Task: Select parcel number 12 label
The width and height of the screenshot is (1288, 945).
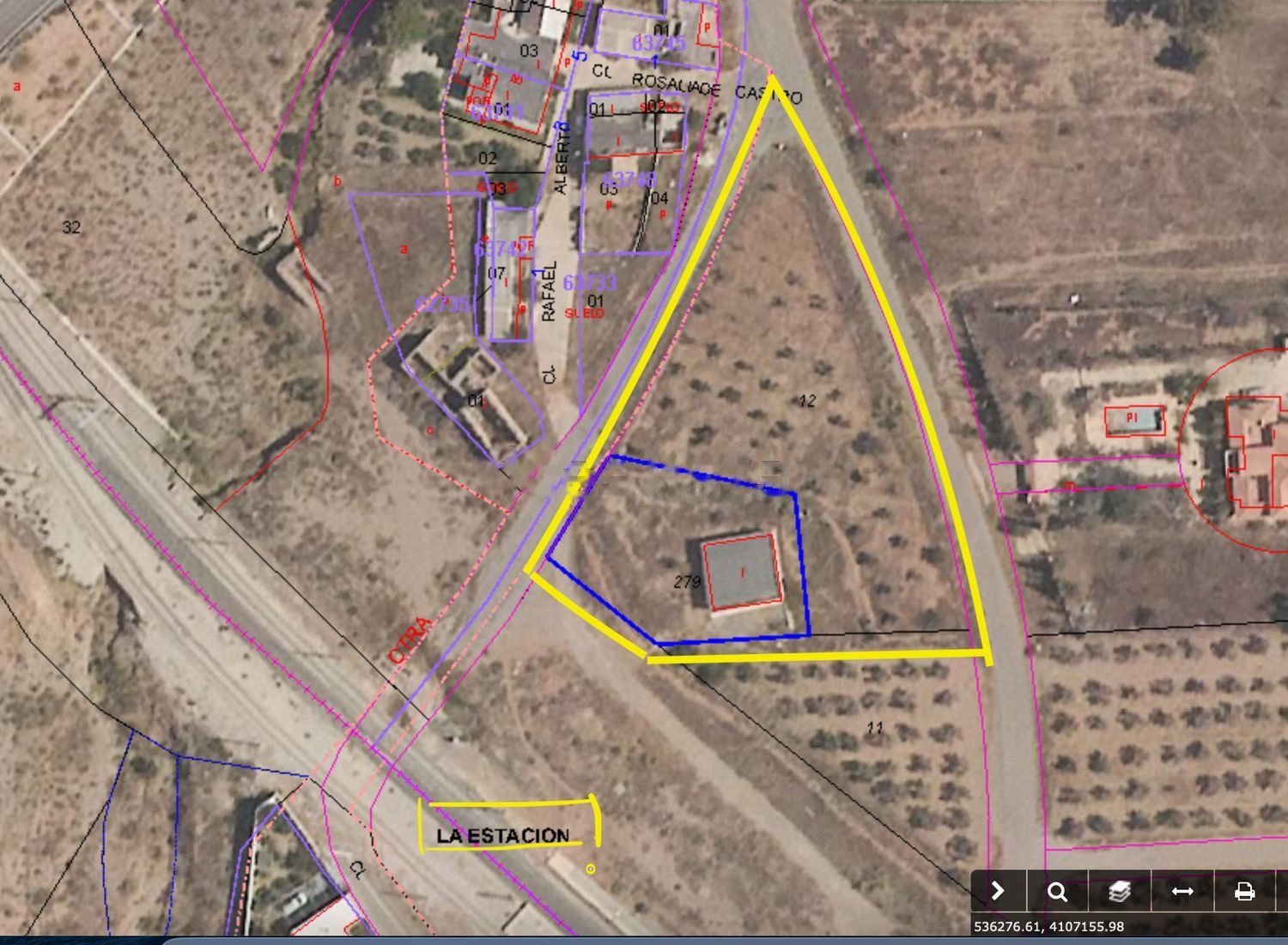Action: 806,401
